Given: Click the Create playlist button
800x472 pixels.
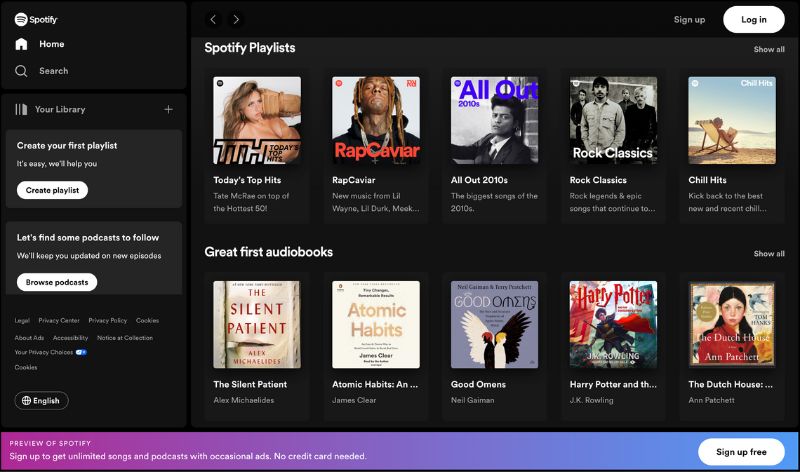Looking at the screenshot, I should tap(52, 190).
